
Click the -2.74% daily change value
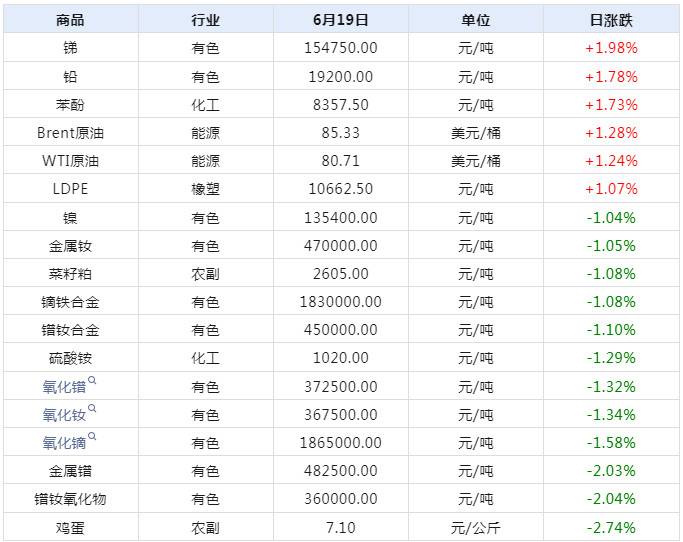tap(611, 527)
